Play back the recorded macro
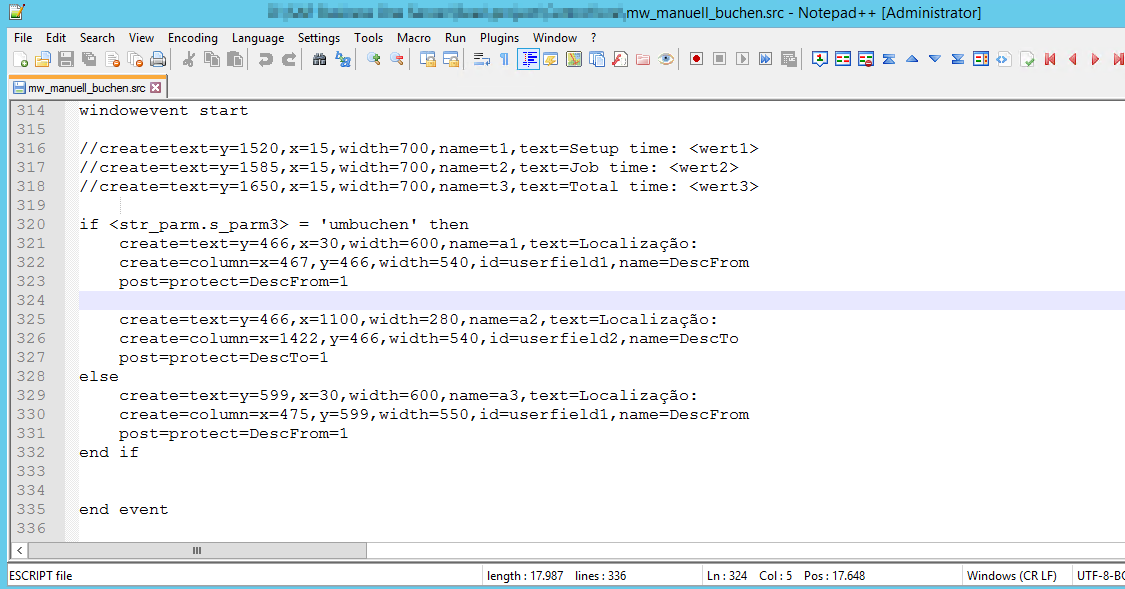The height and width of the screenshot is (589, 1125). tap(743, 60)
